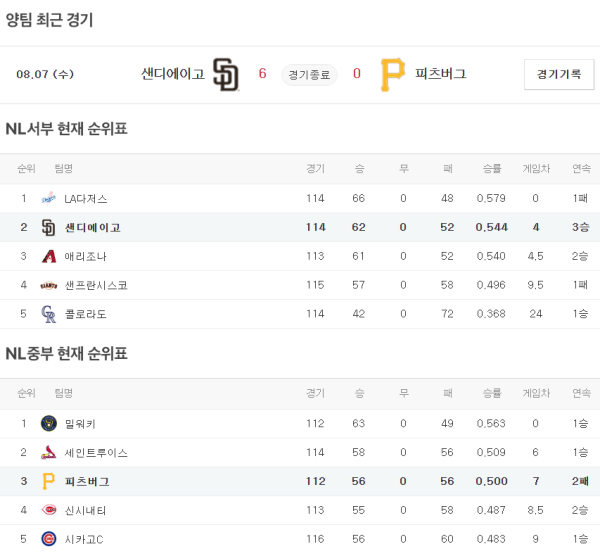Click the 시카고C team name
This screenshot has width=600, height=556.
84,540
